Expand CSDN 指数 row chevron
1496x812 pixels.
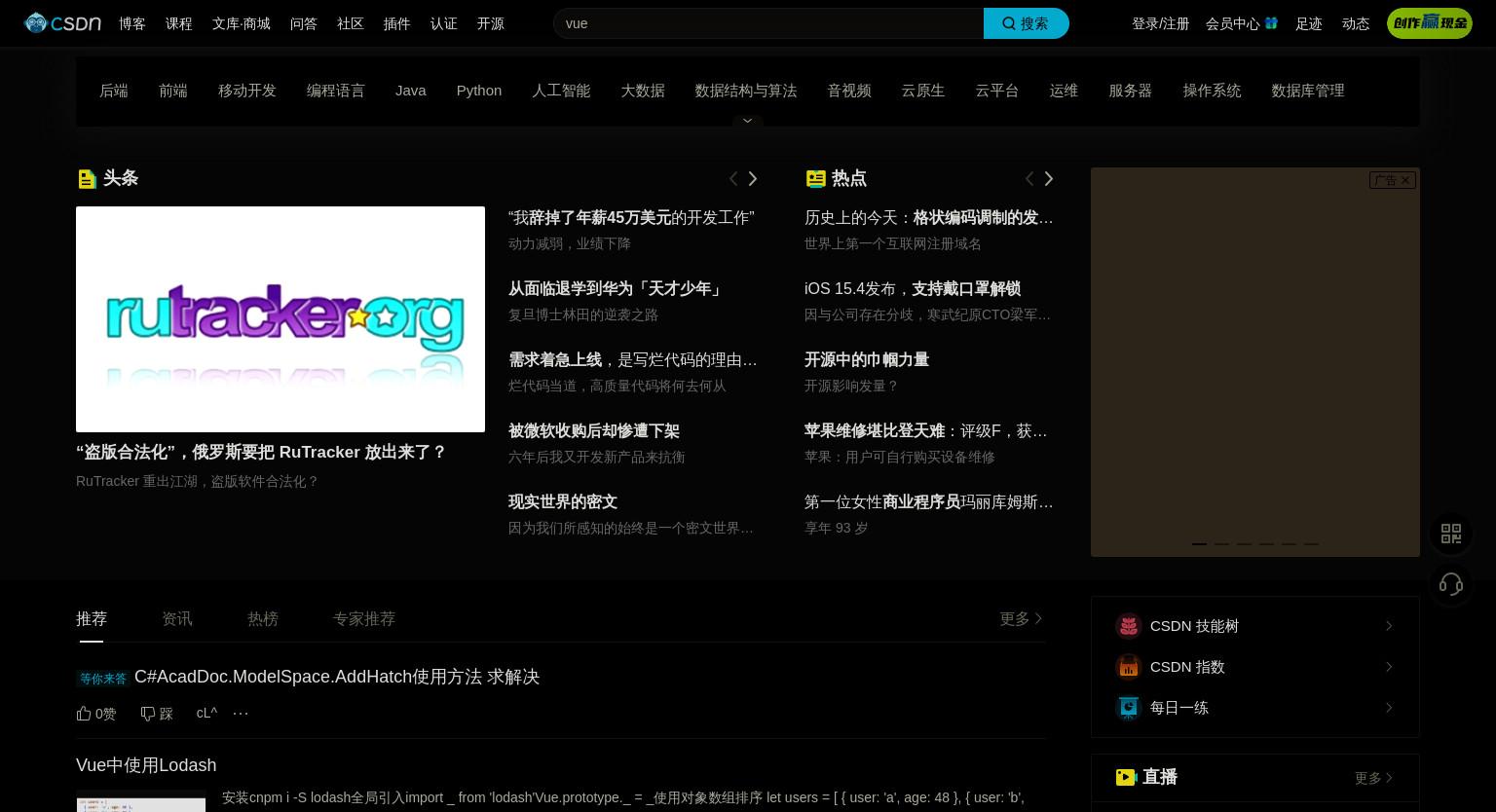(x=1389, y=667)
